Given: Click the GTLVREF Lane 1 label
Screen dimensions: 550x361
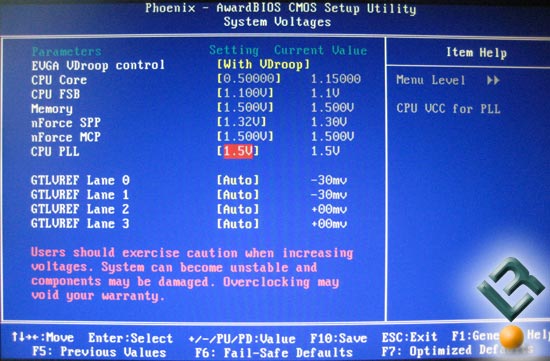Looking at the screenshot, I should [x=80, y=195].
